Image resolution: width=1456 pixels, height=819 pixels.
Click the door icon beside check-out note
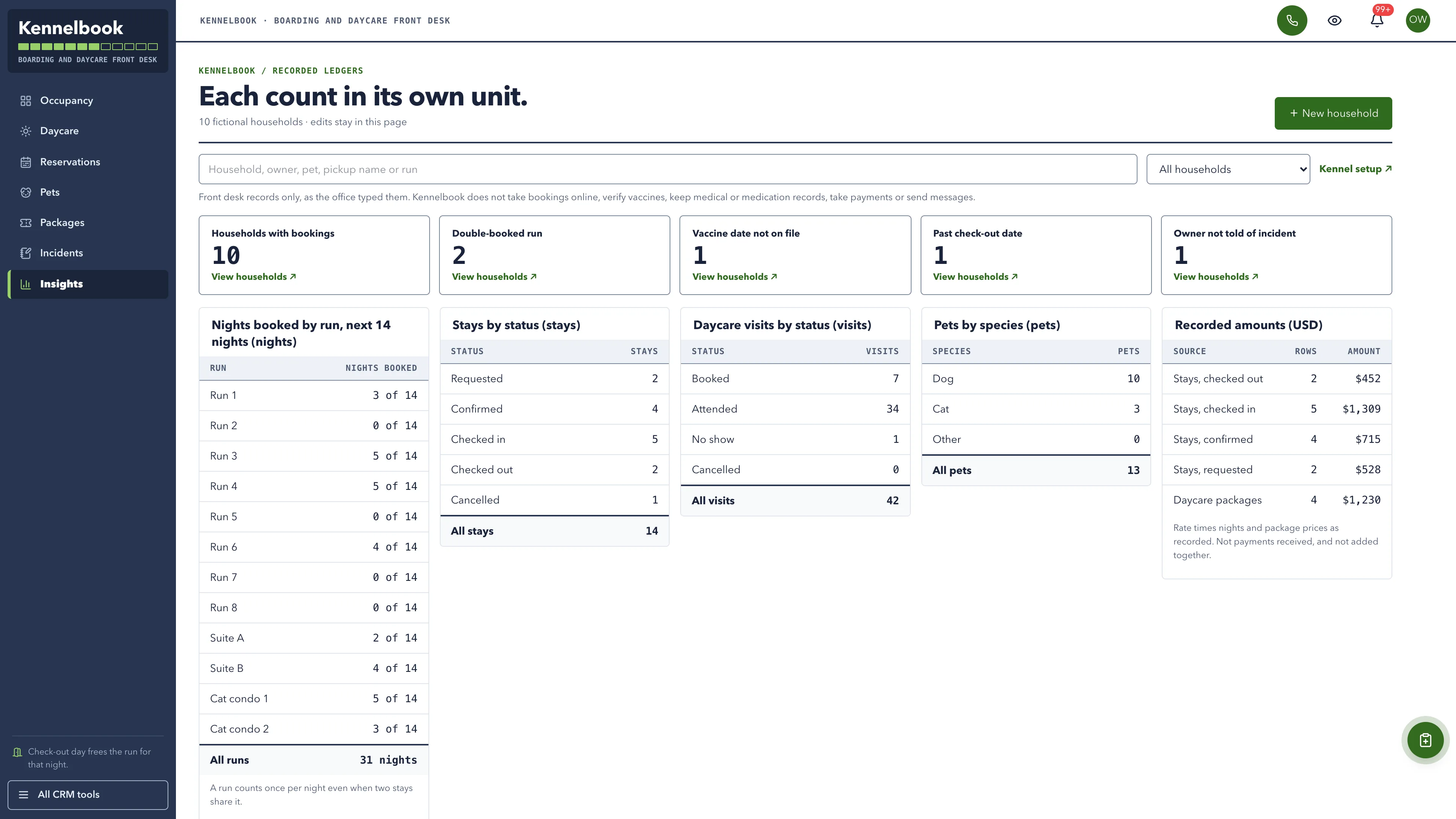click(17, 752)
